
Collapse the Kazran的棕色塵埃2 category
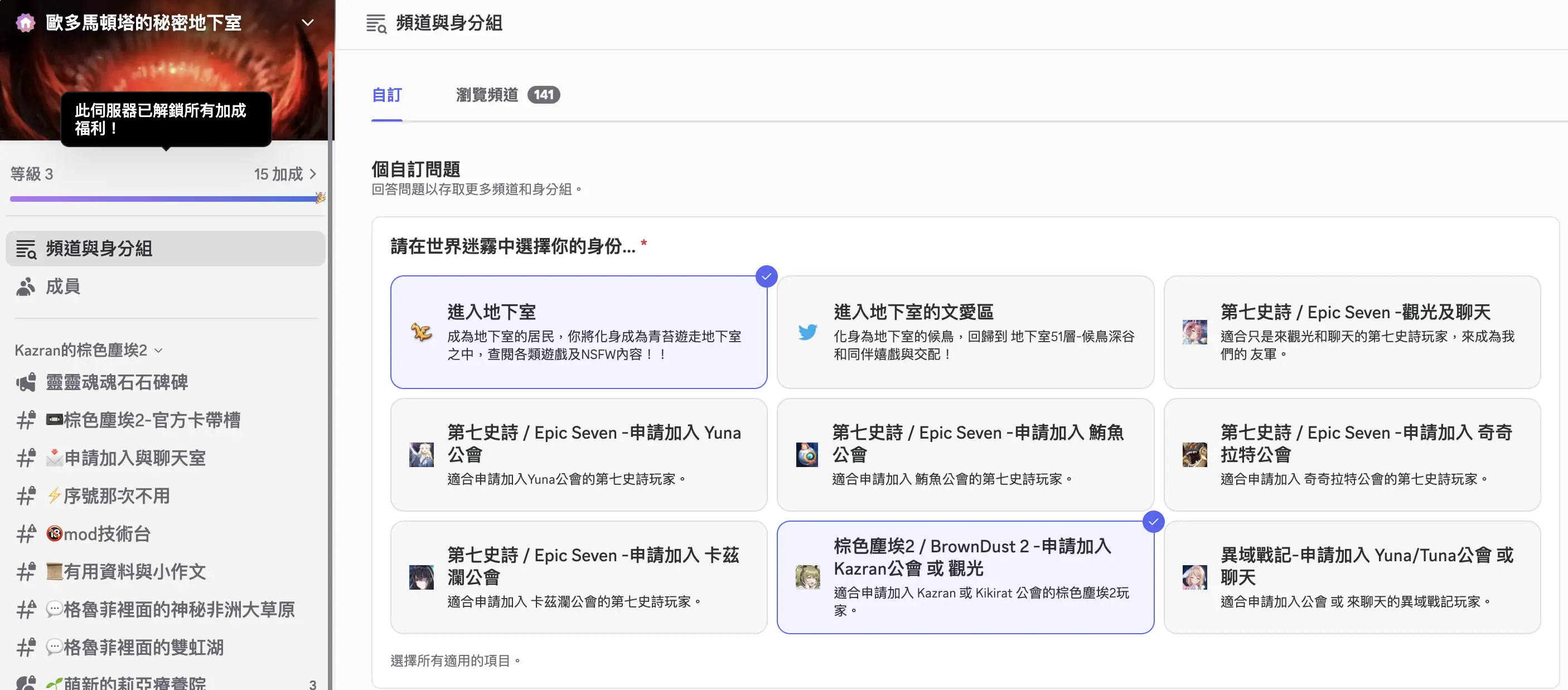click(x=89, y=350)
